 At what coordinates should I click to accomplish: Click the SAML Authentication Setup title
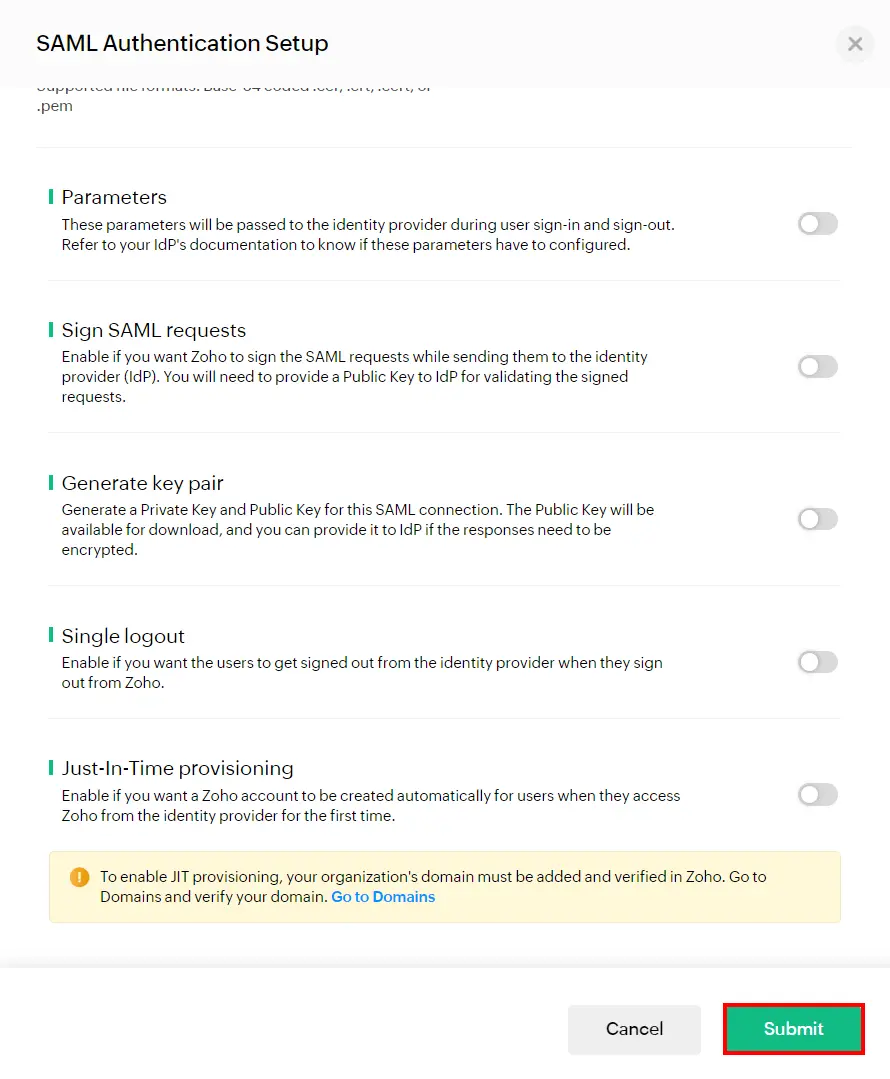pos(182,43)
